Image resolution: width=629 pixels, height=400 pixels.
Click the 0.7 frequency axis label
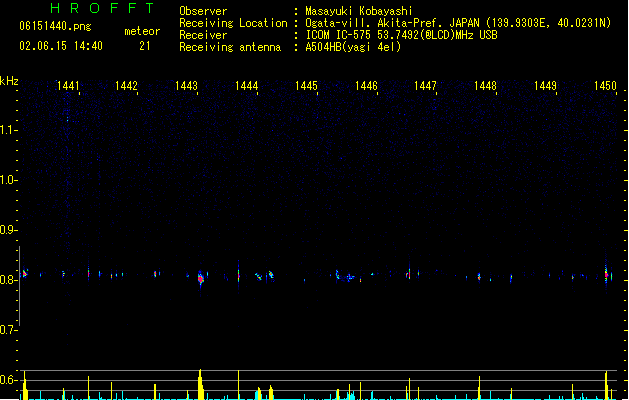[x=8, y=330]
